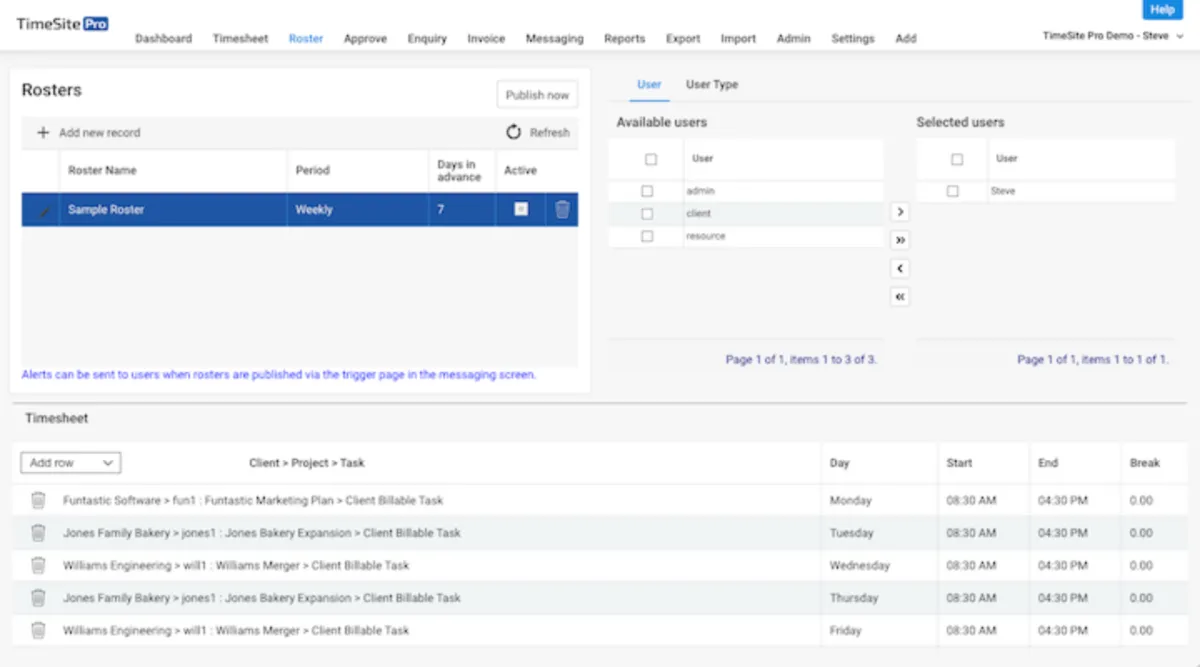Check the admin user checkbox
This screenshot has width=1200, height=667.
(x=647, y=190)
